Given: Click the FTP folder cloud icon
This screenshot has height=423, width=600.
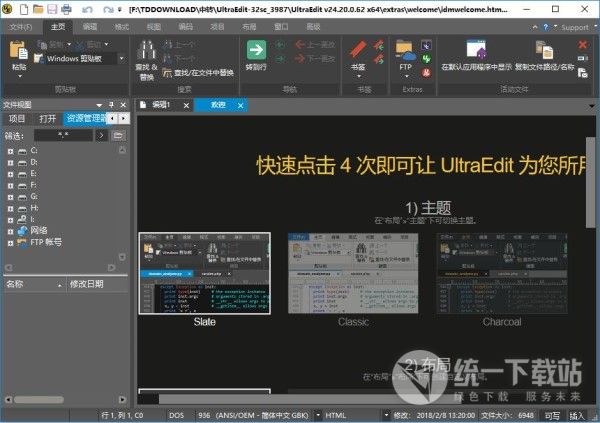Looking at the screenshot, I should point(405,51).
